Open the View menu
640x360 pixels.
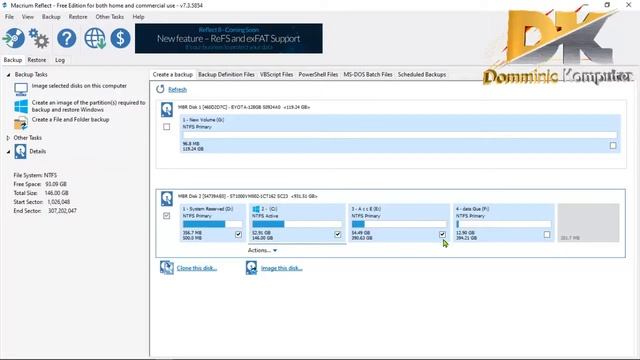coord(28,17)
